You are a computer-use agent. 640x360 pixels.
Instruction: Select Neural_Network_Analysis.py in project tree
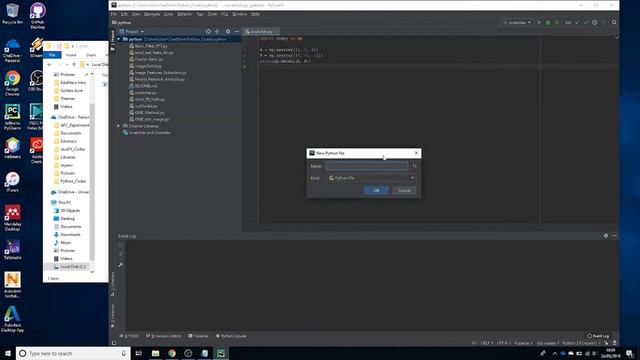157,79
